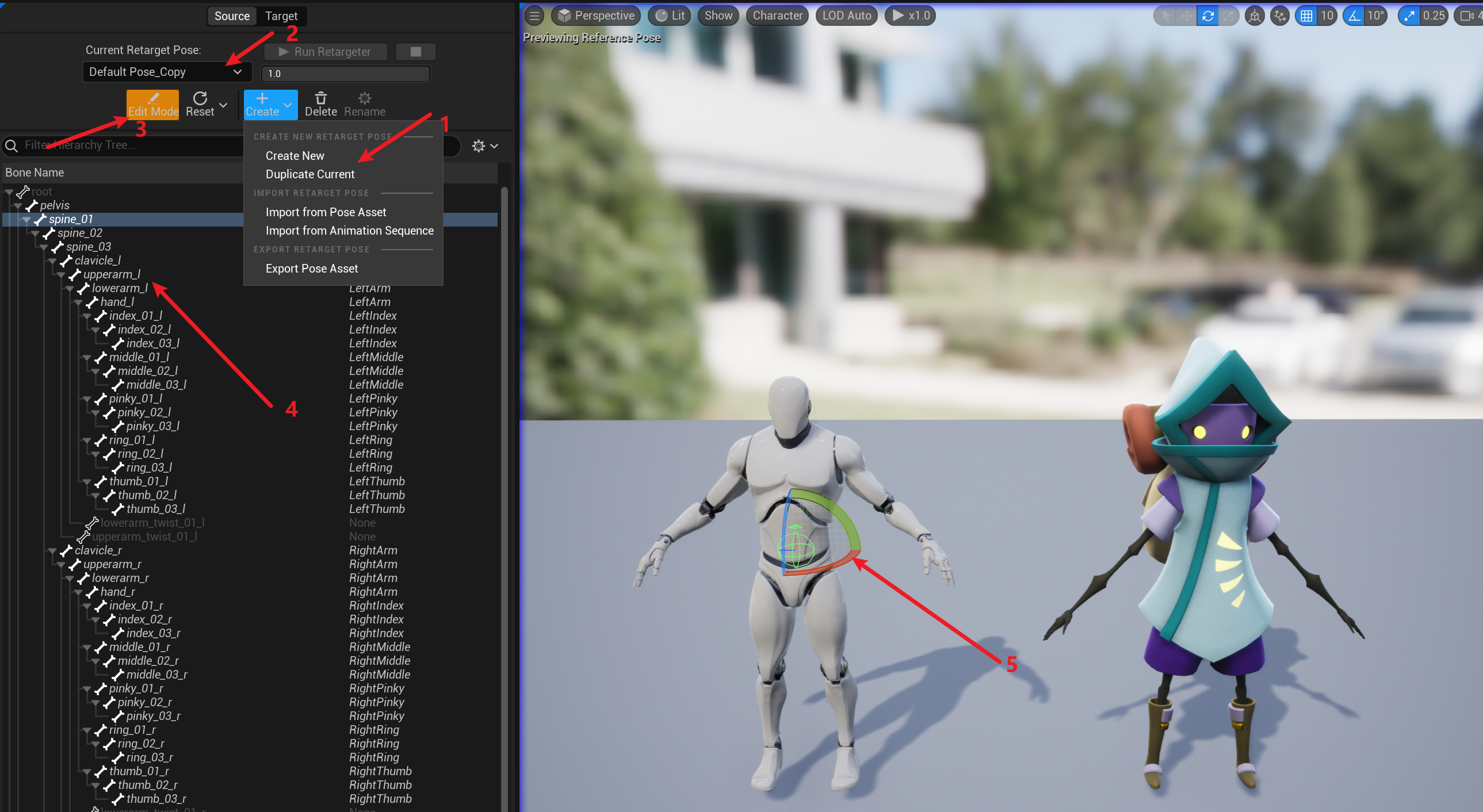Click the Run Retargeter button
Image resolution: width=1483 pixels, height=812 pixels.
(x=325, y=52)
